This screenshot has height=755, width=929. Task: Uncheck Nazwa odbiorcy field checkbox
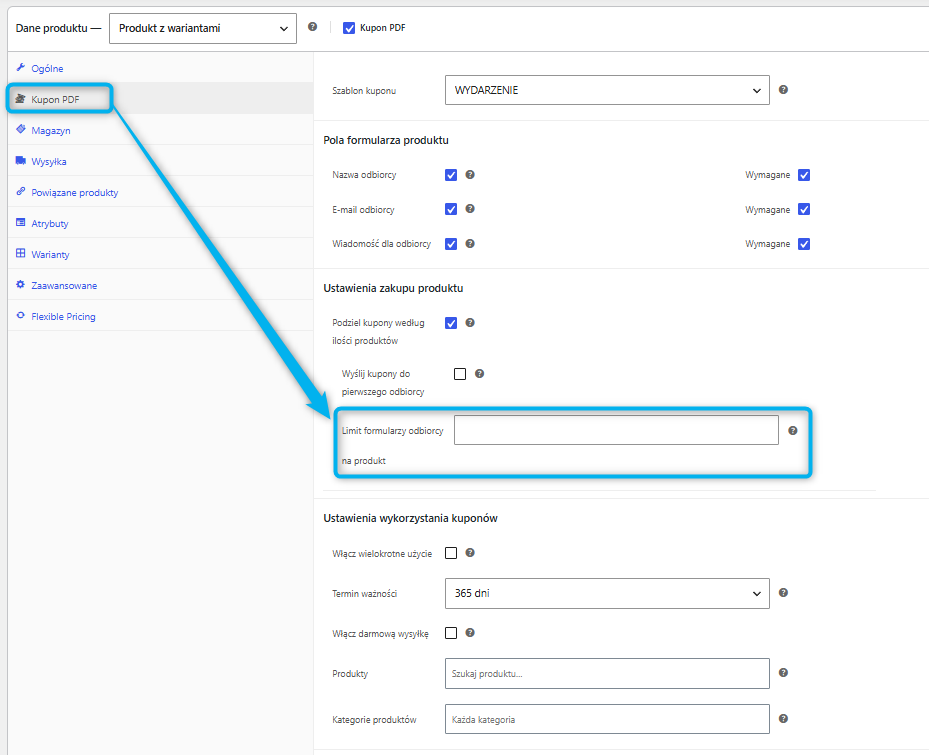tap(451, 175)
